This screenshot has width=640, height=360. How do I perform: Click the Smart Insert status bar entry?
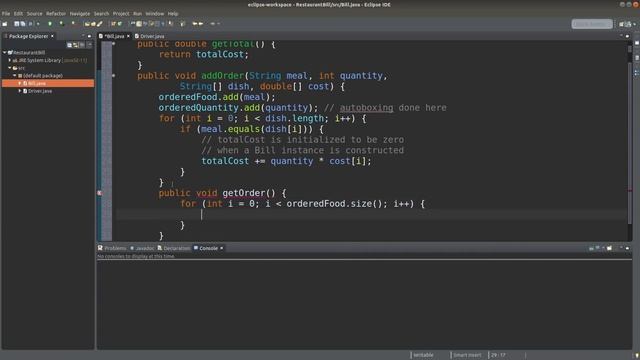467,355
